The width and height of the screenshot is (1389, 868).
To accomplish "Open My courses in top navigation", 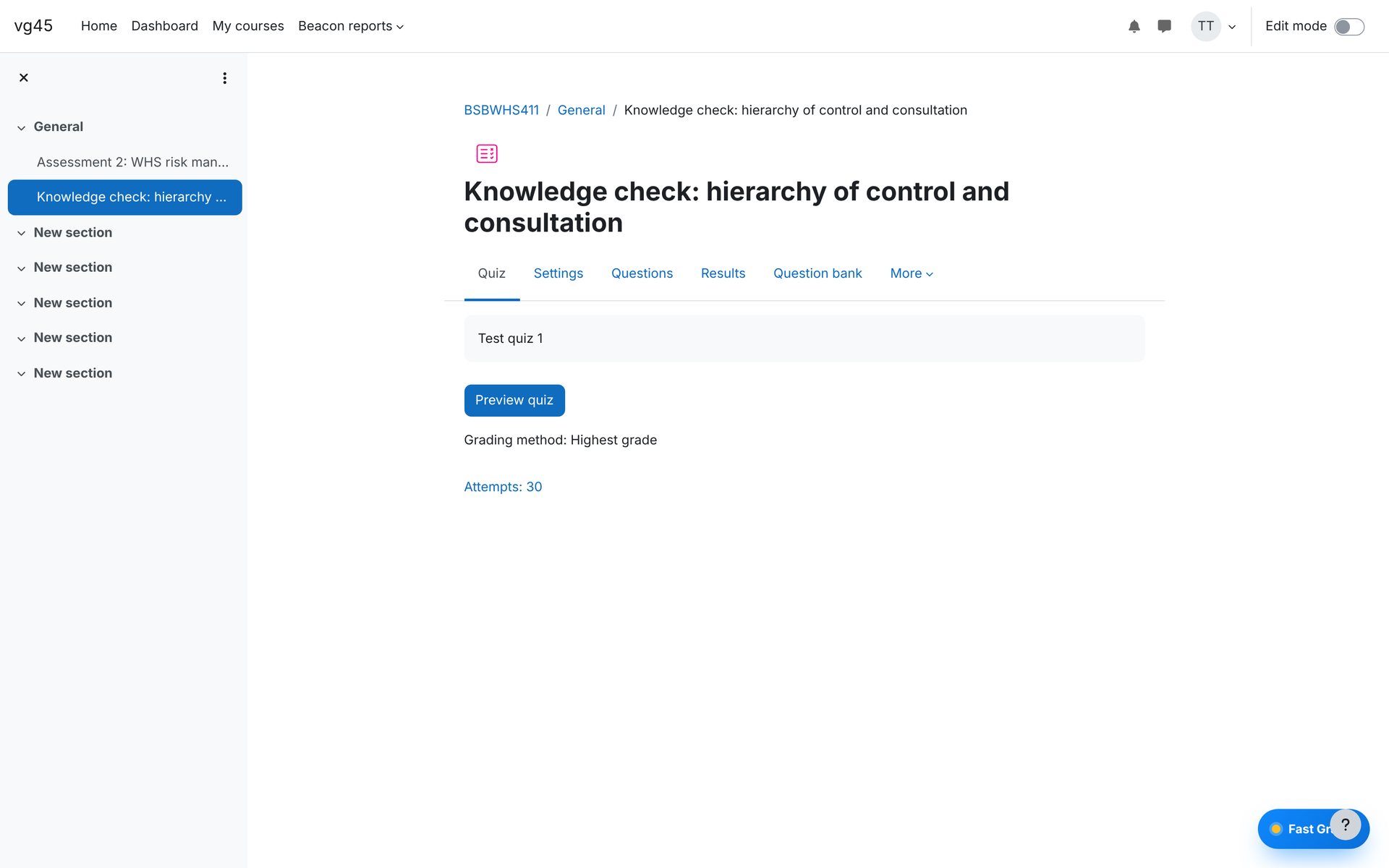I will coord(248,26).
